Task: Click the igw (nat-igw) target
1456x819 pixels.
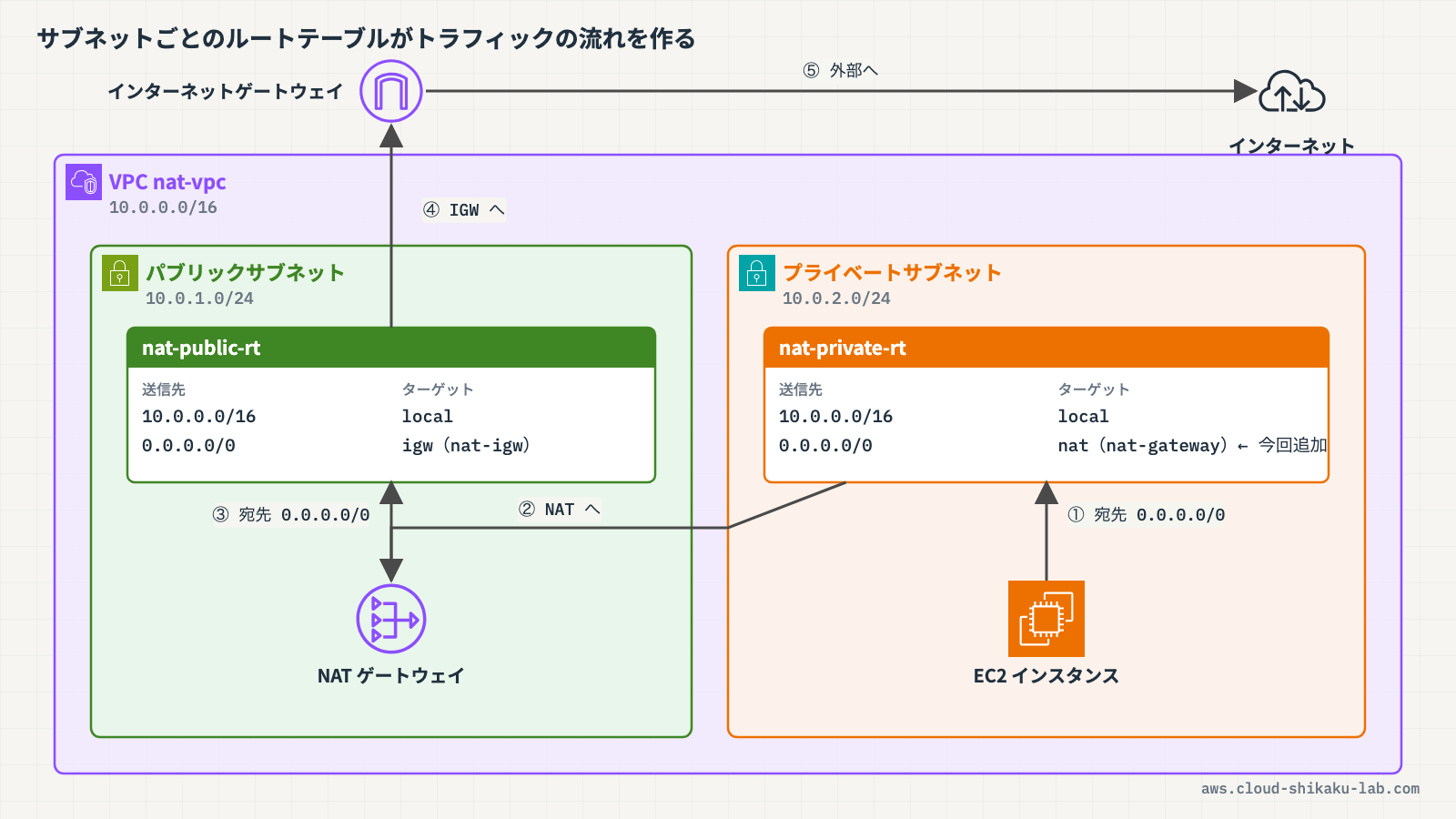Action: click(x=466, y=446)
